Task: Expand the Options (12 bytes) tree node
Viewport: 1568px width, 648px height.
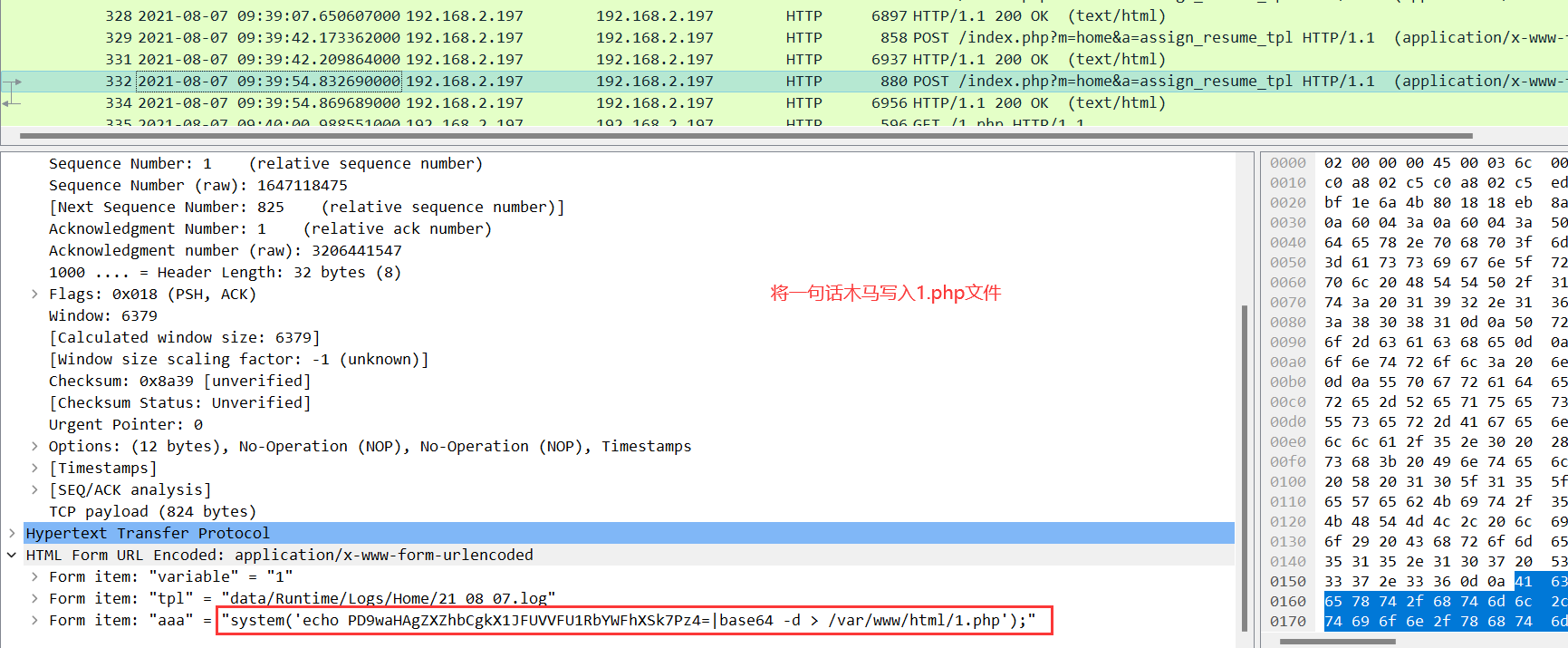Action: pyautogui.click(x=34, y=446)
